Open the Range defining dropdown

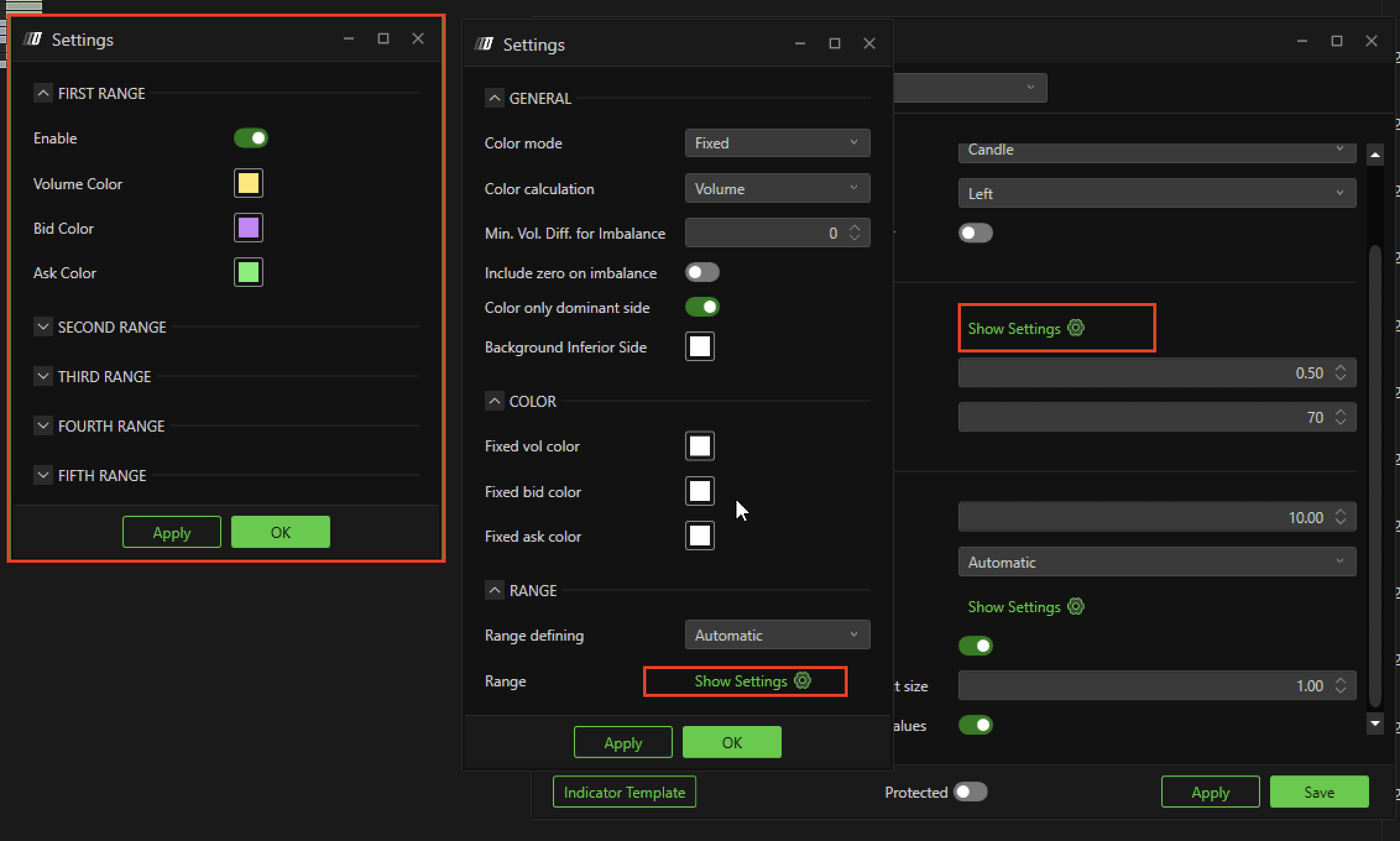(x=777, y=635)
